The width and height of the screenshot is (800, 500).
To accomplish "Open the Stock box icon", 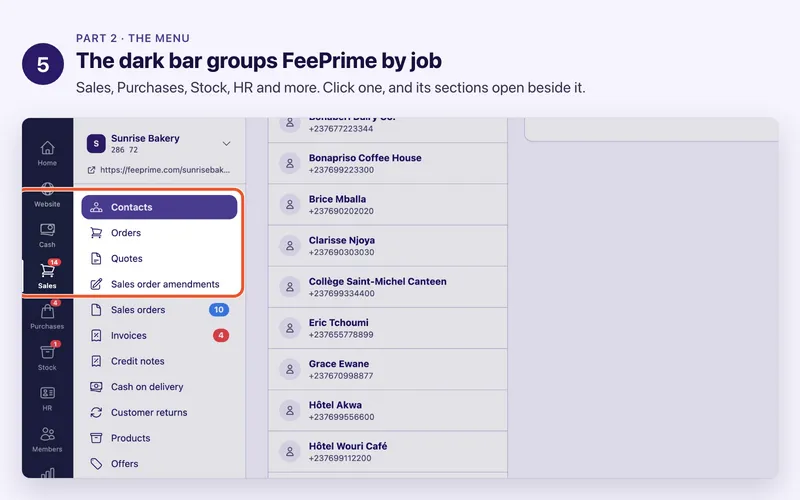I will pyautogui.click(x=47, y=352).
